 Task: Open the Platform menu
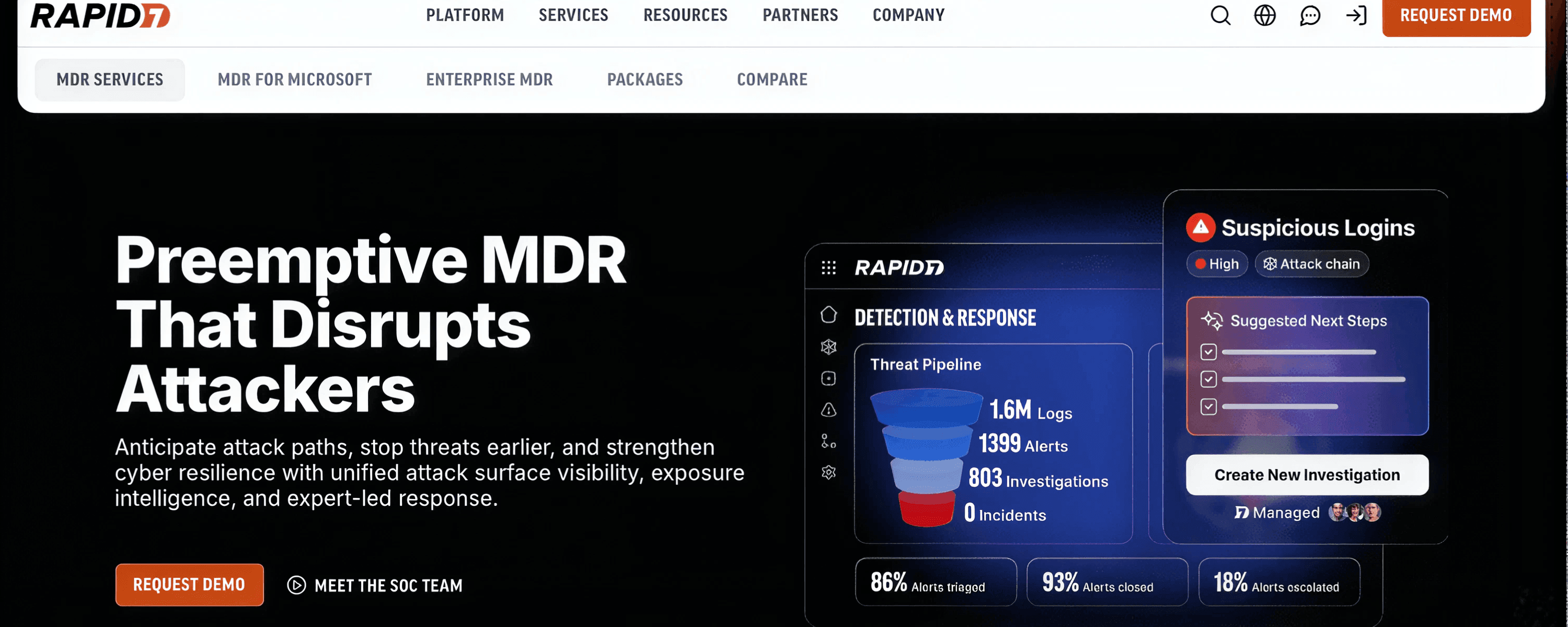click(x=465, y=15)
